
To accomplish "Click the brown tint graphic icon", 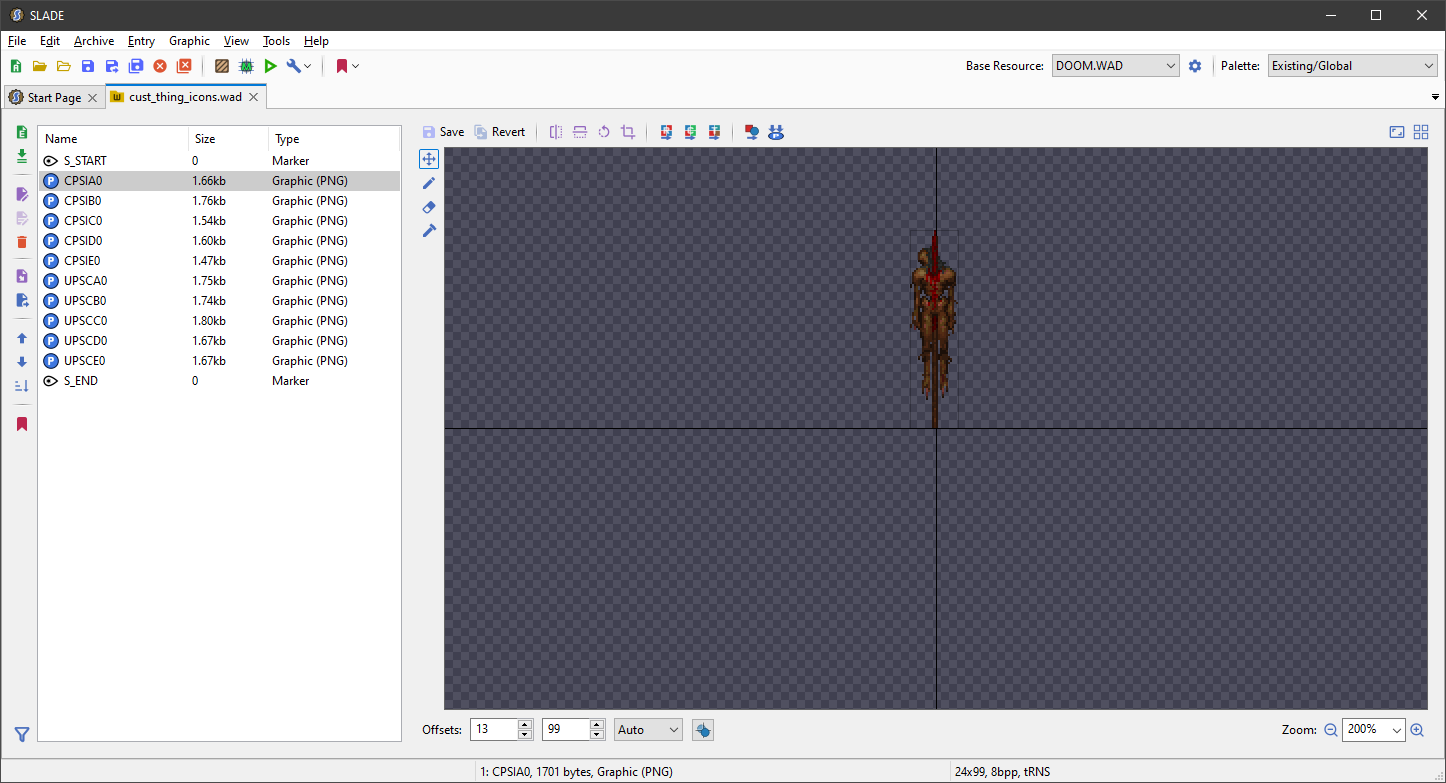I will 714,132.
